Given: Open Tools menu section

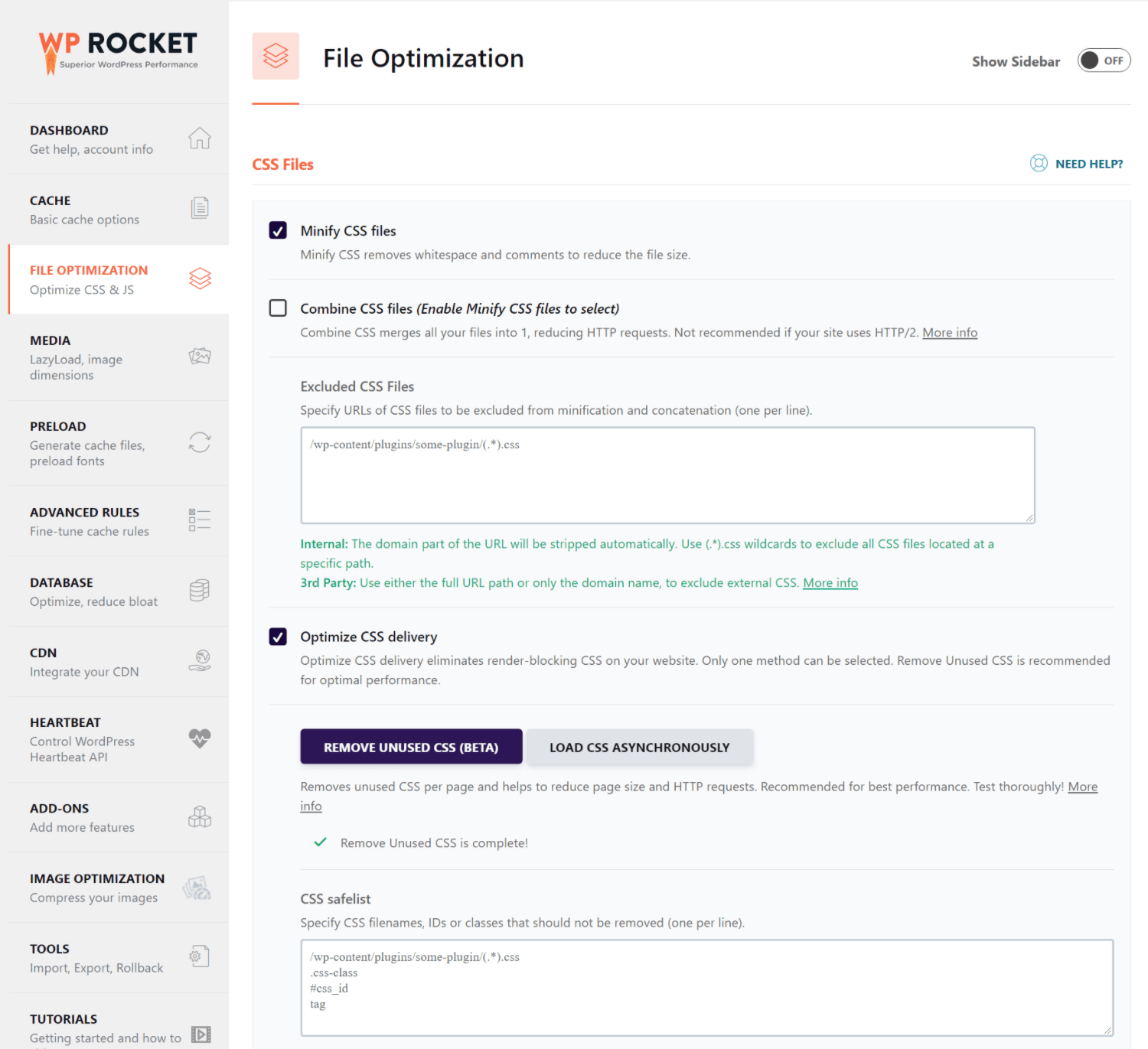Looking at the screenshot, I should coord(119,957).
